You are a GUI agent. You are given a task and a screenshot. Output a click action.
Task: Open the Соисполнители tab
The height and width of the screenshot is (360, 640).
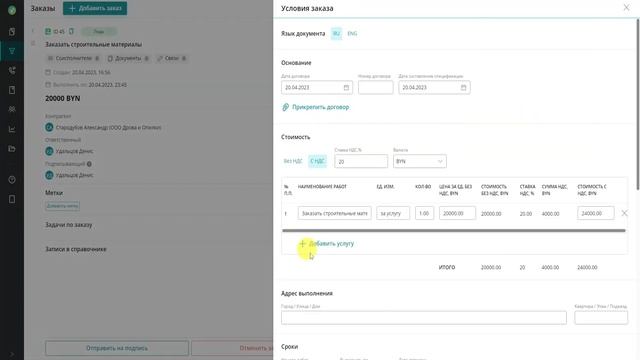[73, 58]
